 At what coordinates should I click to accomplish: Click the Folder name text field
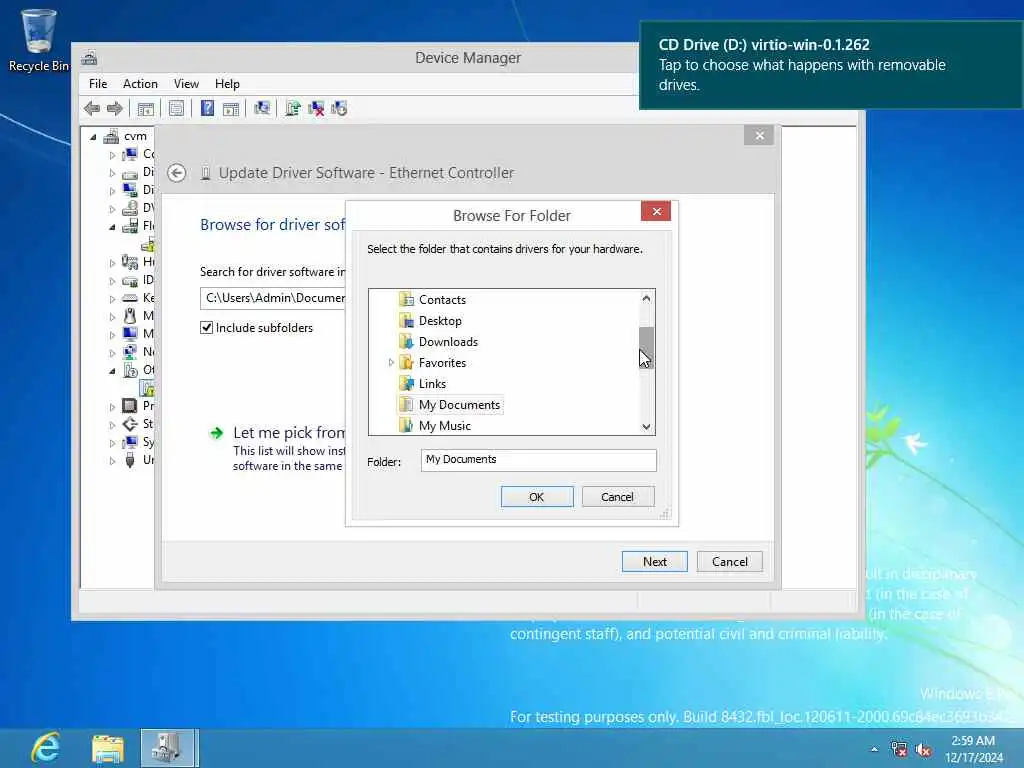[x=538, y=460]
